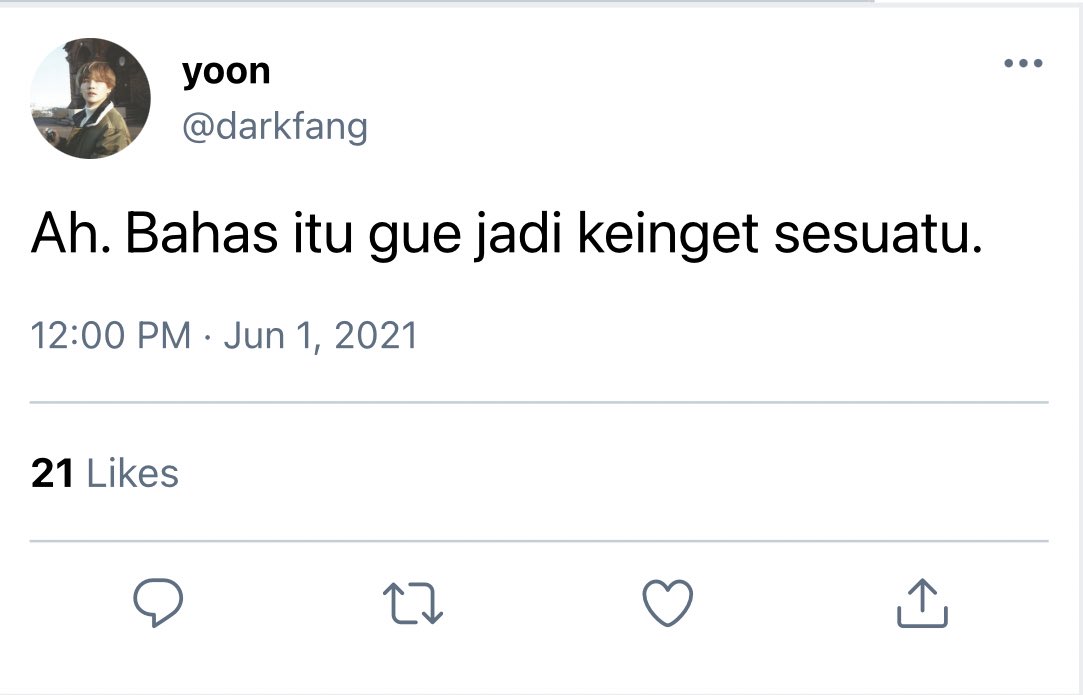Reply to yoon's tweet with the speech bubble icon
The width and height of the screenshot is (1083, 695).
(x=158, y=602)
